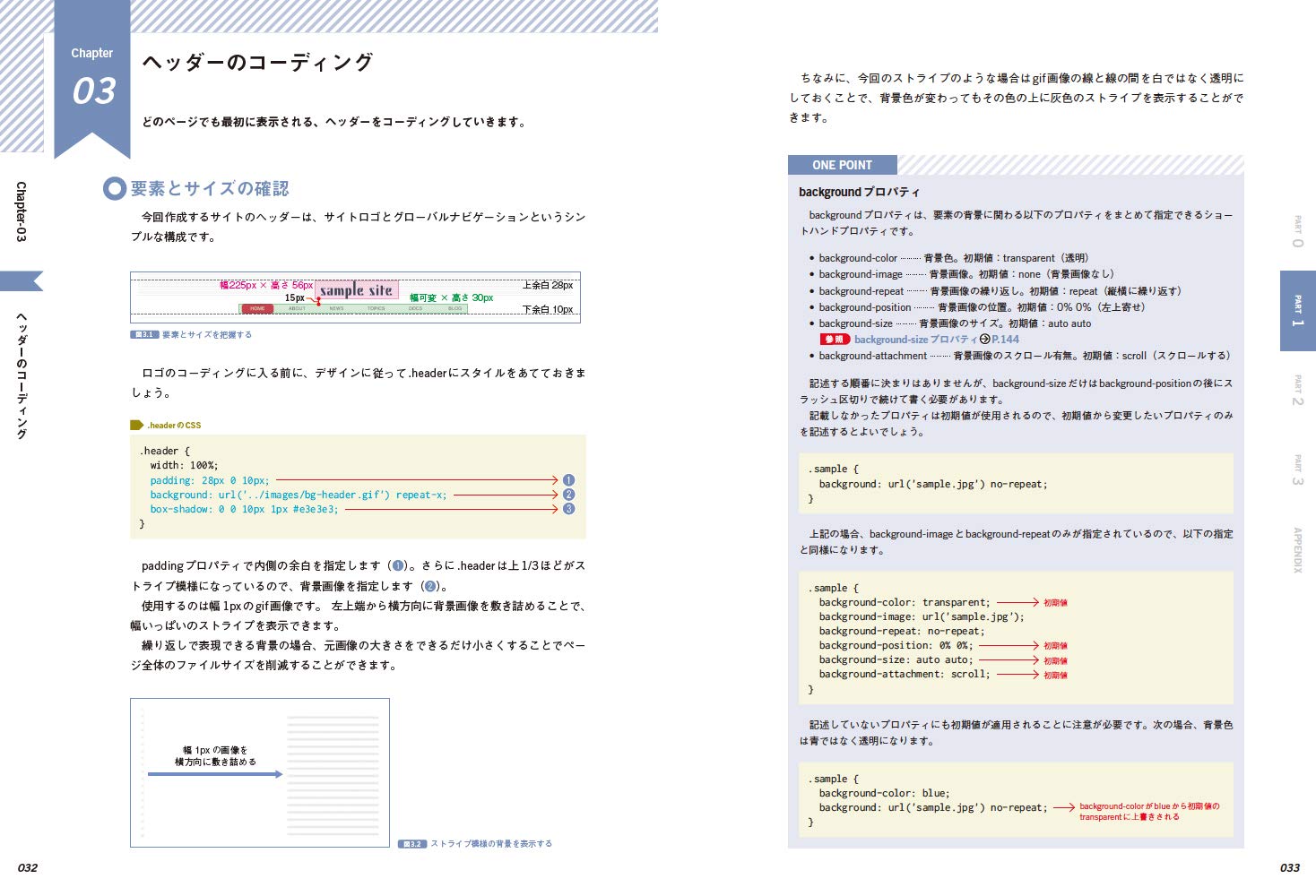
Task: Click the 初期値 note beside background-size: auto auto
Action: tap(1055, 661)
